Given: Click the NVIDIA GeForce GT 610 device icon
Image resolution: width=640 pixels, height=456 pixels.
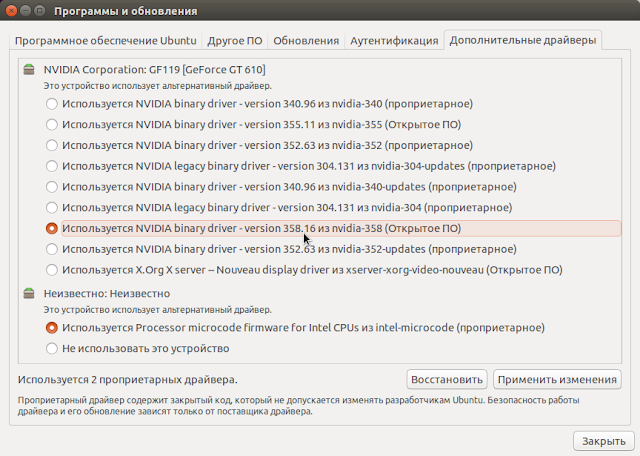Looking at the screenshot, I should (29, 69).
